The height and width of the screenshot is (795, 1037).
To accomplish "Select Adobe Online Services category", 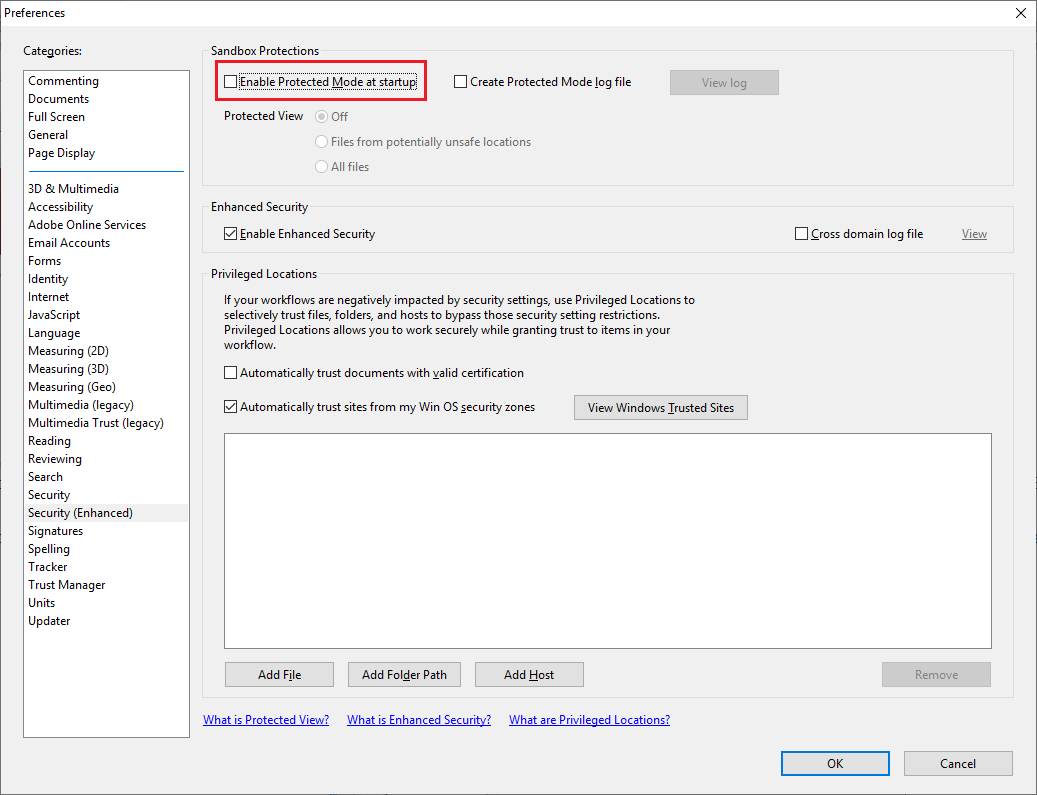I will click(x=106, y=225).
